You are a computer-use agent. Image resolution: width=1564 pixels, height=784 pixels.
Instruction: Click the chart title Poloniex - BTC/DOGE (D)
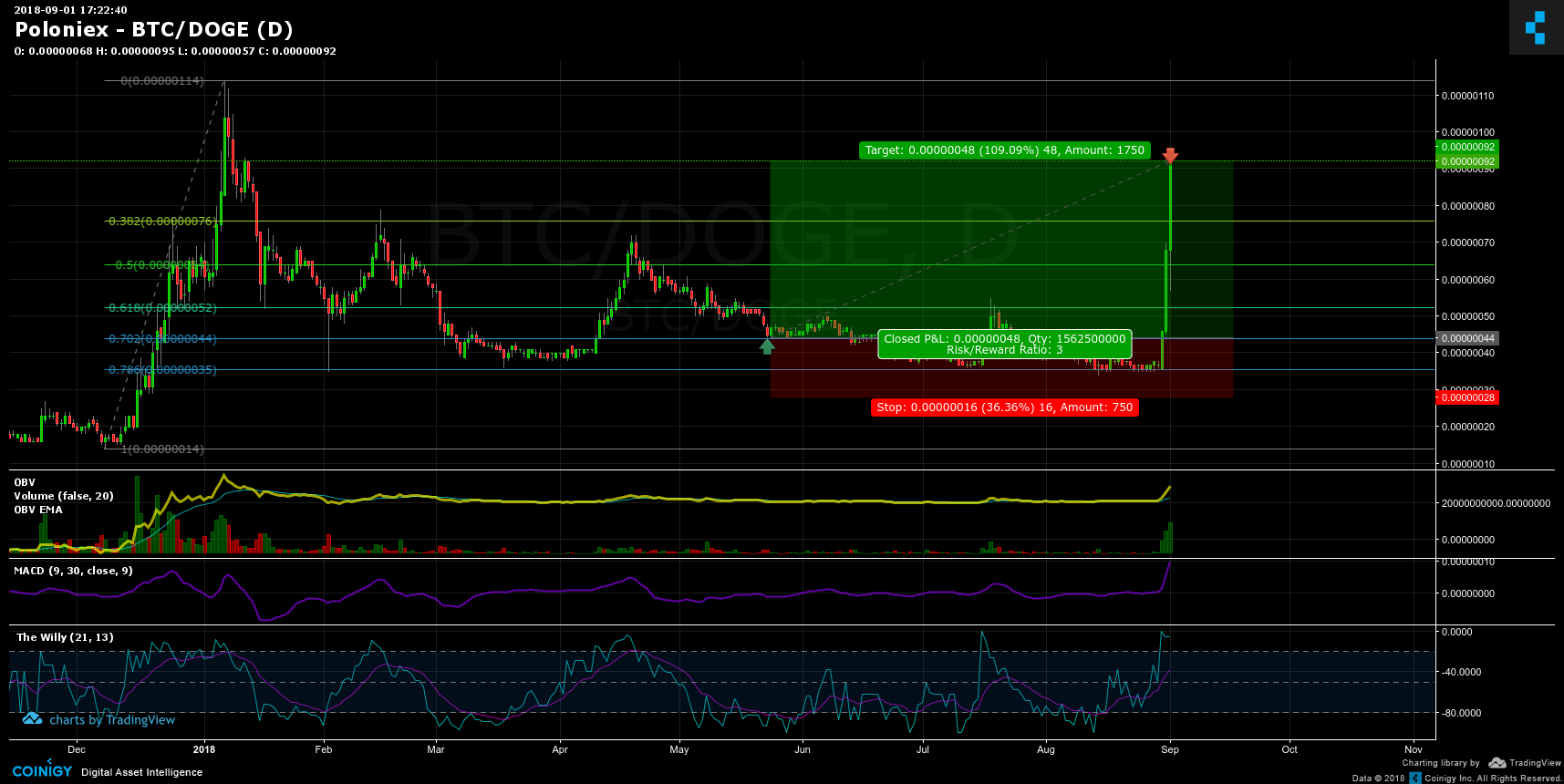[154, 29]
